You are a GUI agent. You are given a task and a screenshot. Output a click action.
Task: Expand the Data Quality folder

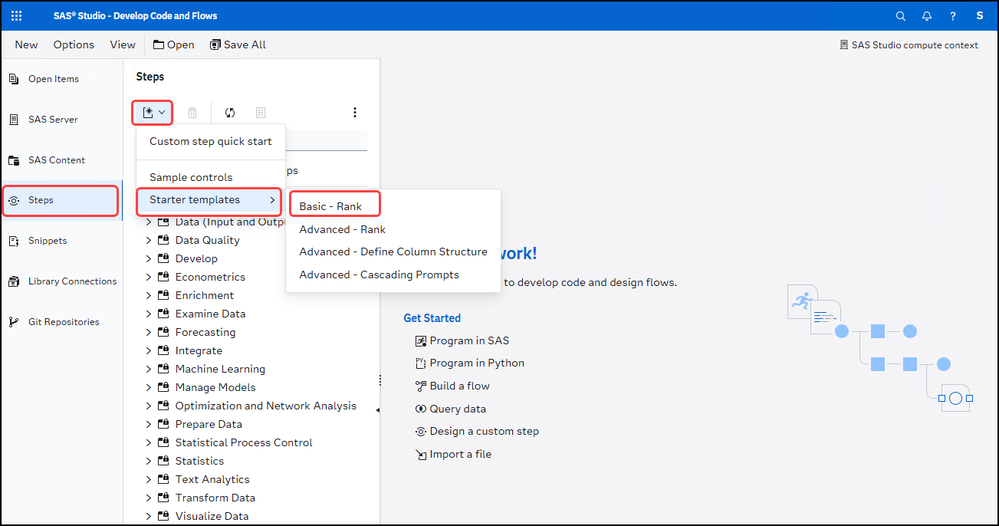(148, 240)
